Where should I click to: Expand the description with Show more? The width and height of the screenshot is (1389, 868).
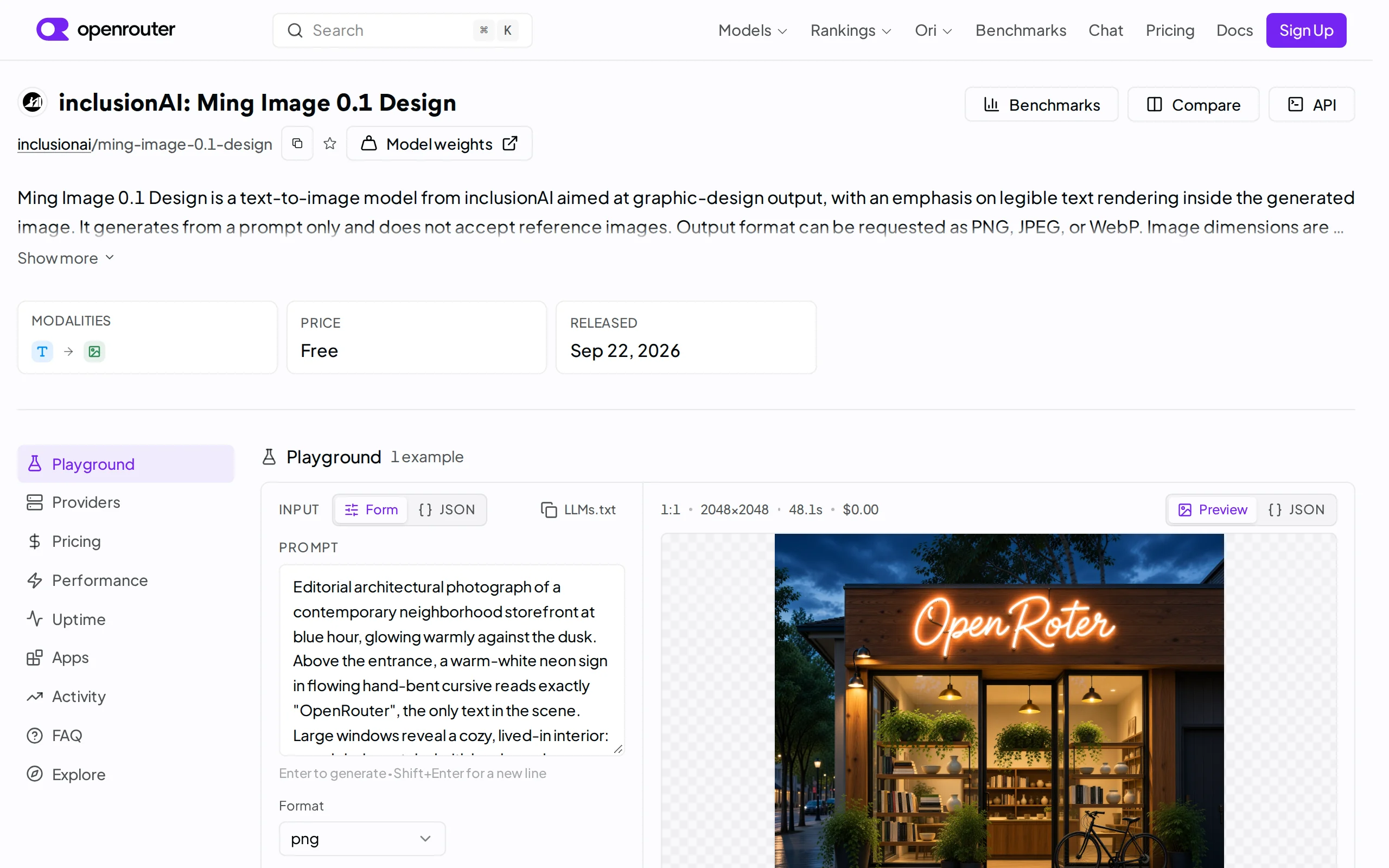pyautogui.click(x=66, y=258)
